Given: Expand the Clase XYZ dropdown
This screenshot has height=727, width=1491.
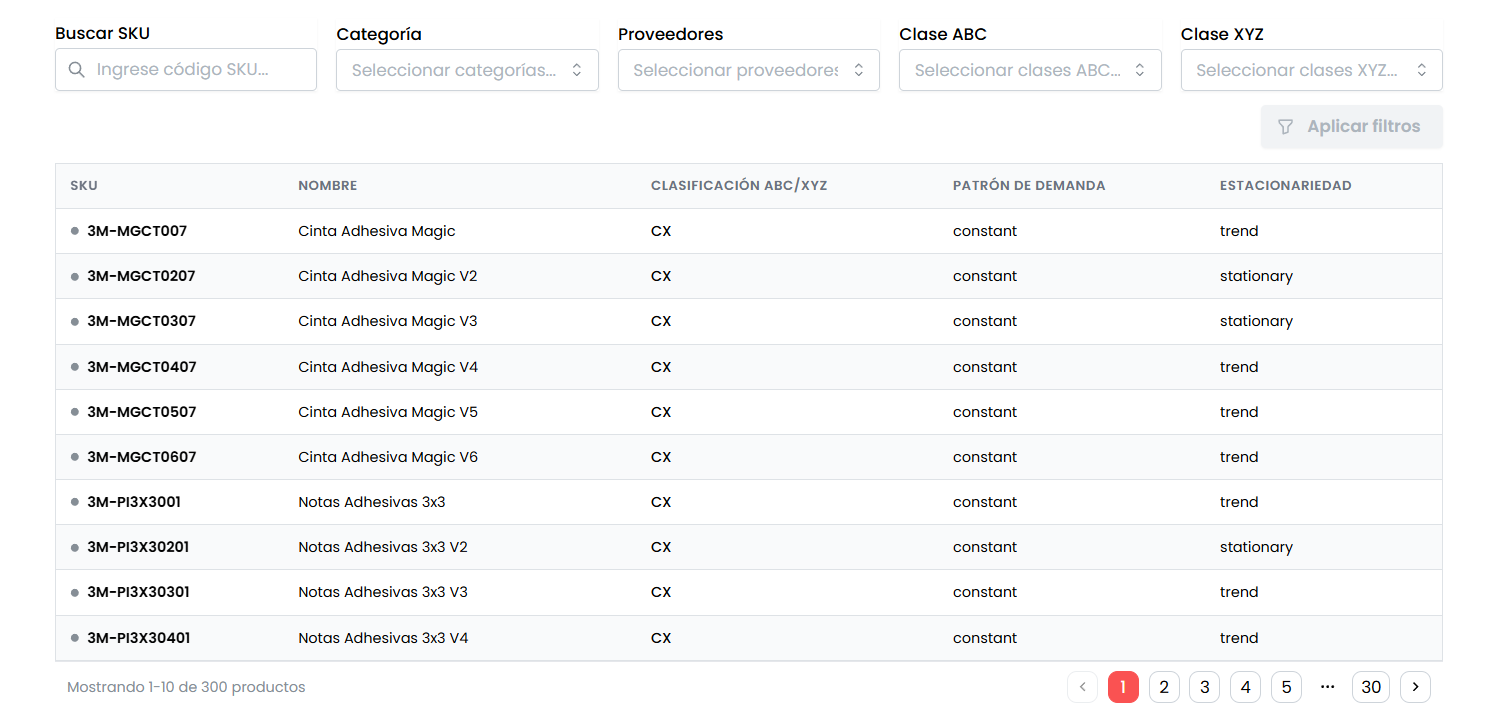Looking at the screenshot, I should [1311, 70].
